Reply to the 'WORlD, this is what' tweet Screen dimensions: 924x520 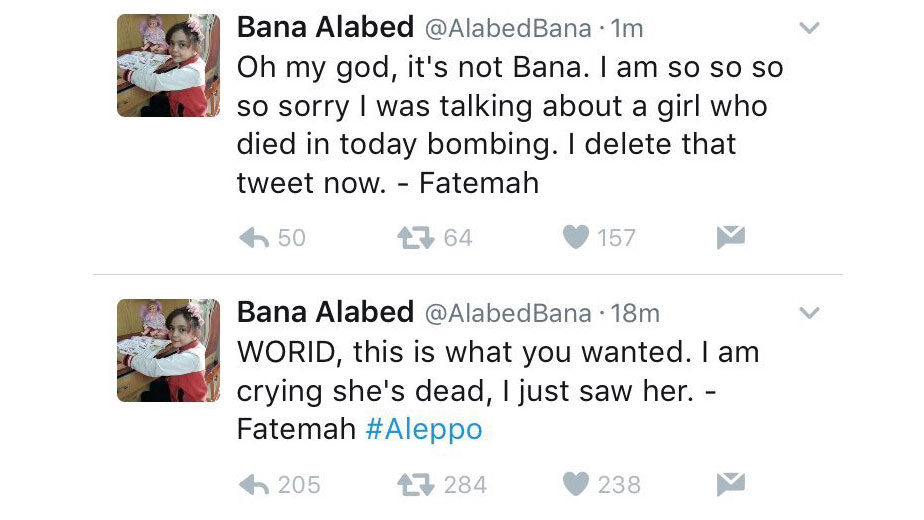click(x=257, y=484)
